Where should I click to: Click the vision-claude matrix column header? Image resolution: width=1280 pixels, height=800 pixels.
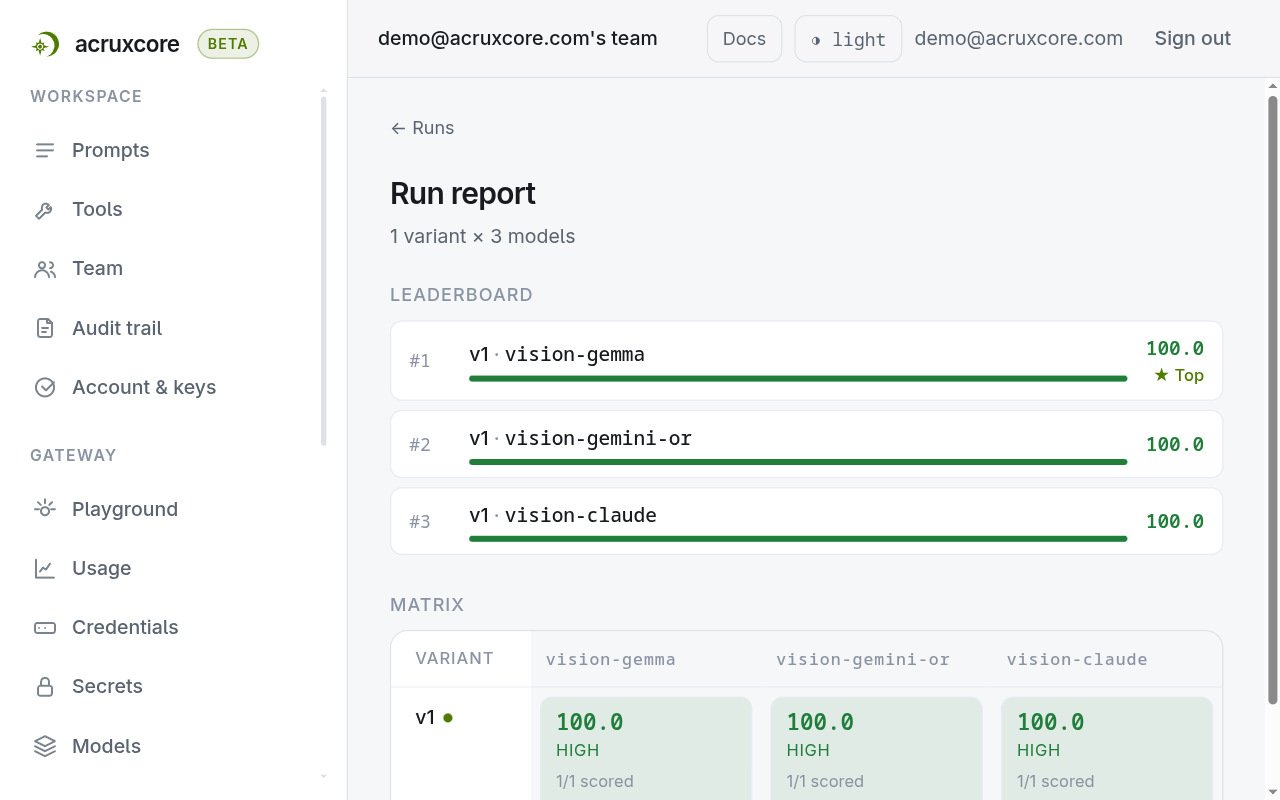click(1077, 660)
